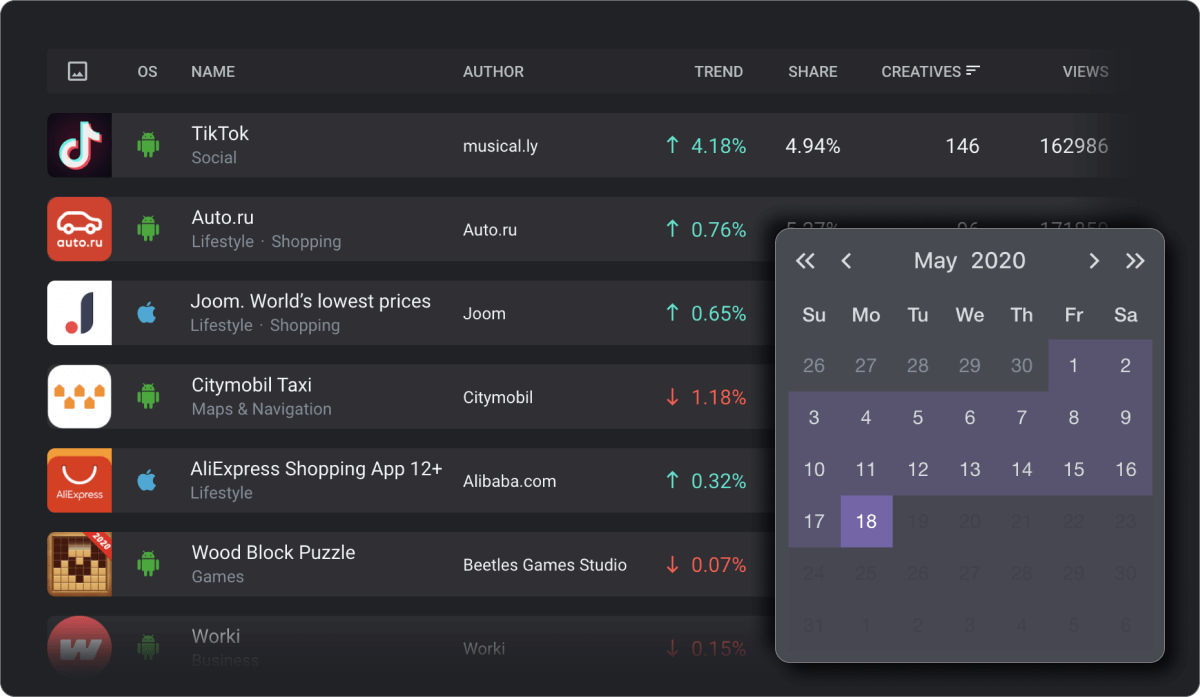The image size is (1200, 697).
Task: Go to previous month in calendar
Action: pyautogui.click(x=846, y=261)
